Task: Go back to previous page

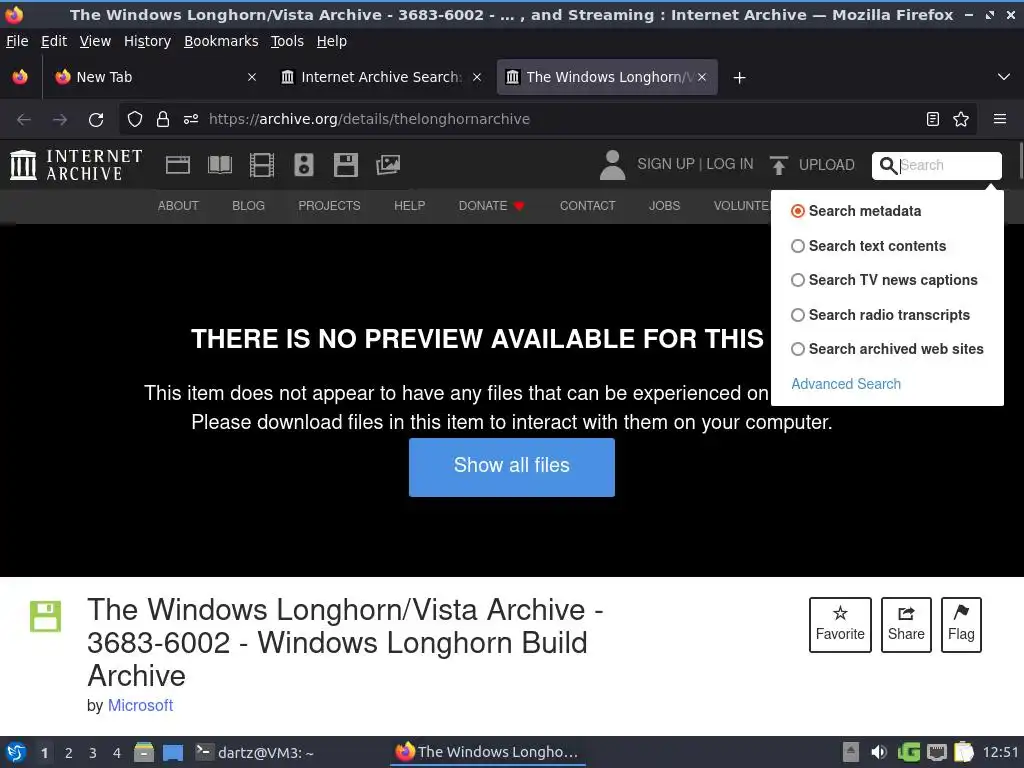Action: 24,120
